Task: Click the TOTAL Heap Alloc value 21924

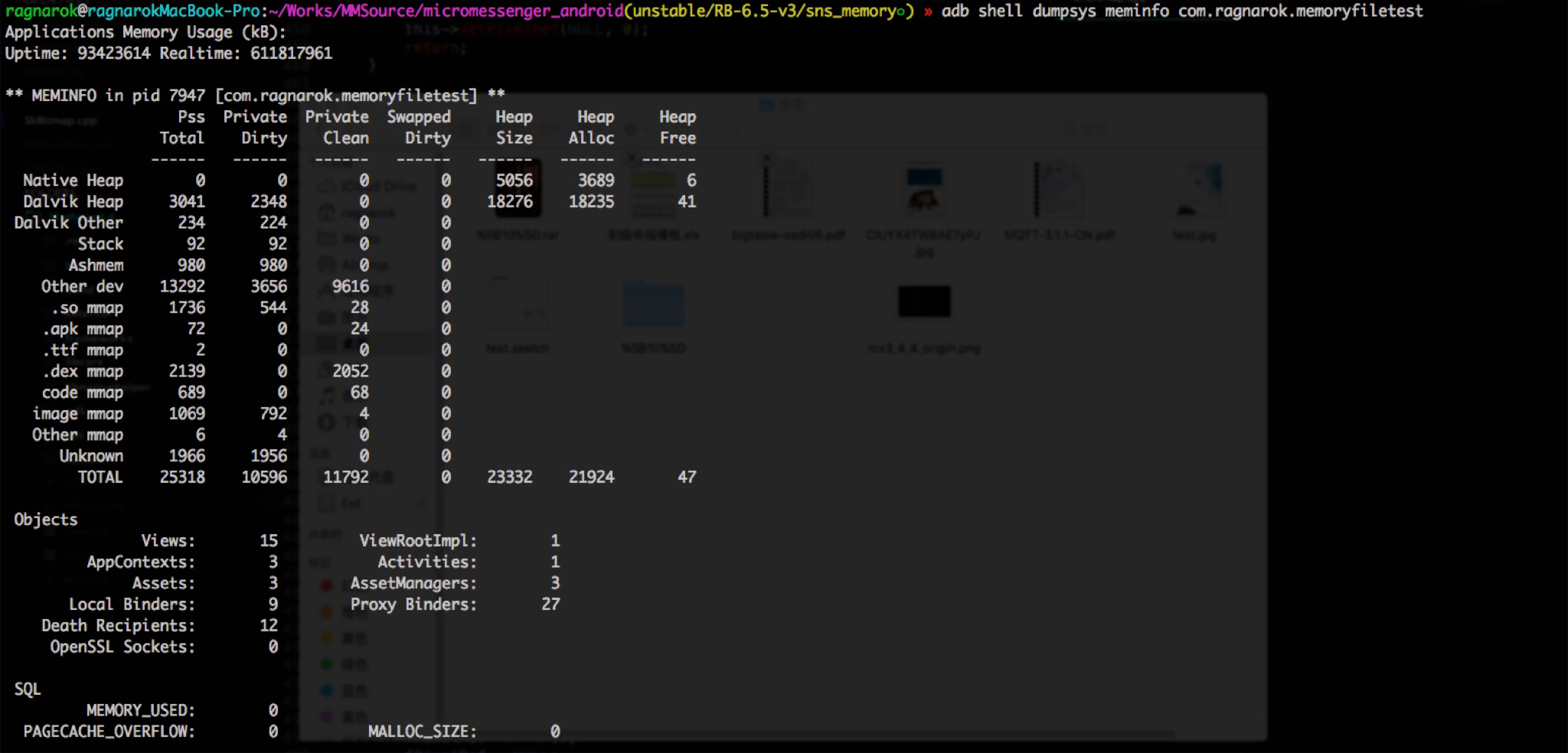Action: (592, 478)
